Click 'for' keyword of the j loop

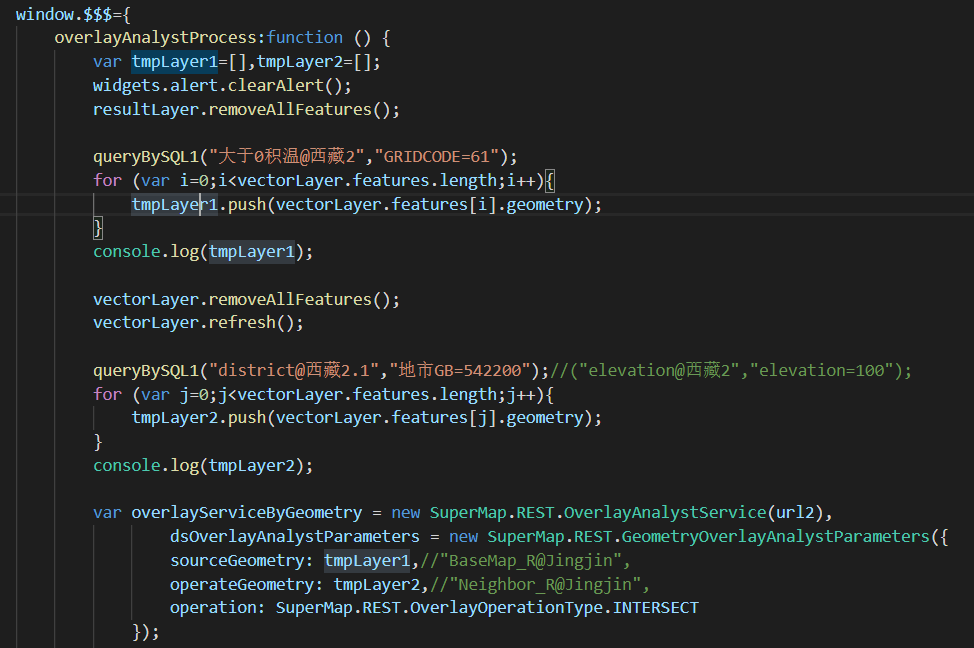107,395
